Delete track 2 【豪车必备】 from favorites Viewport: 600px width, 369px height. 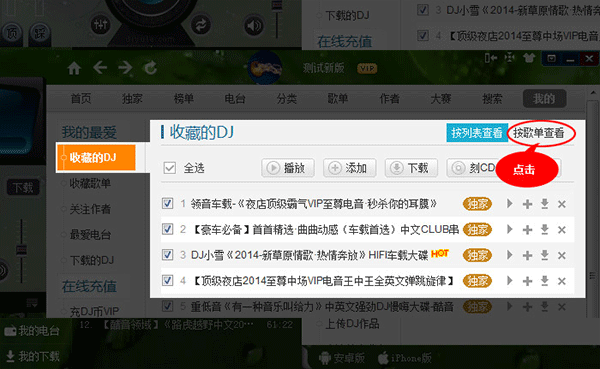562,230
